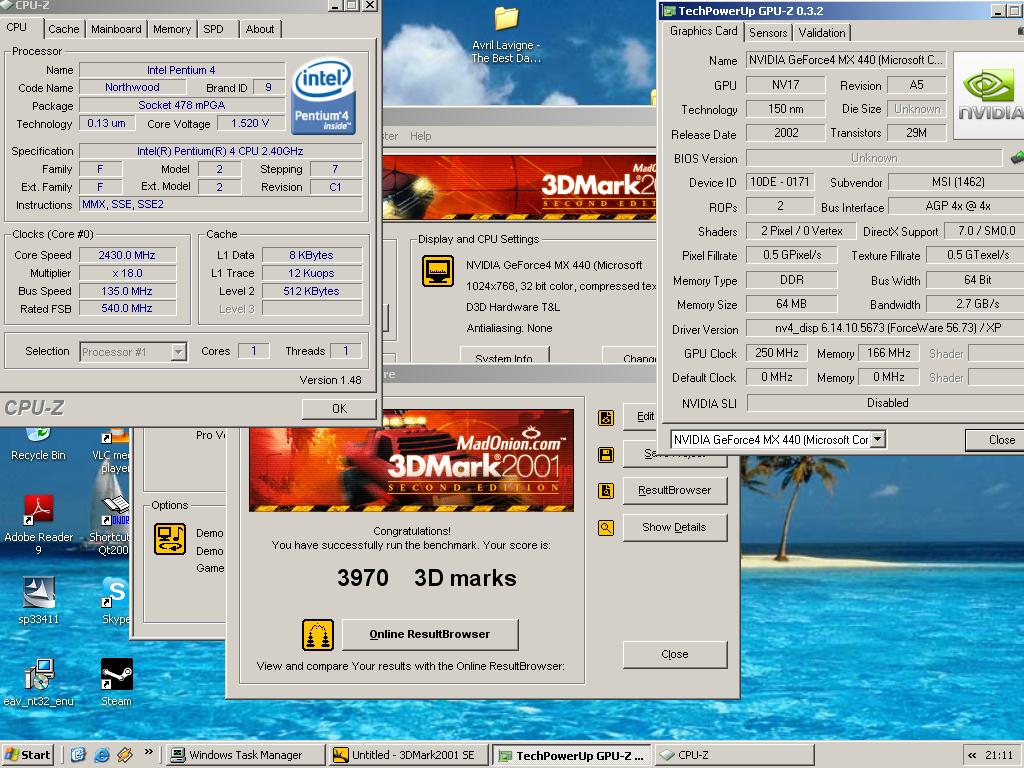
Task: Open the Windows Start menu
Action: click(27, 755)
